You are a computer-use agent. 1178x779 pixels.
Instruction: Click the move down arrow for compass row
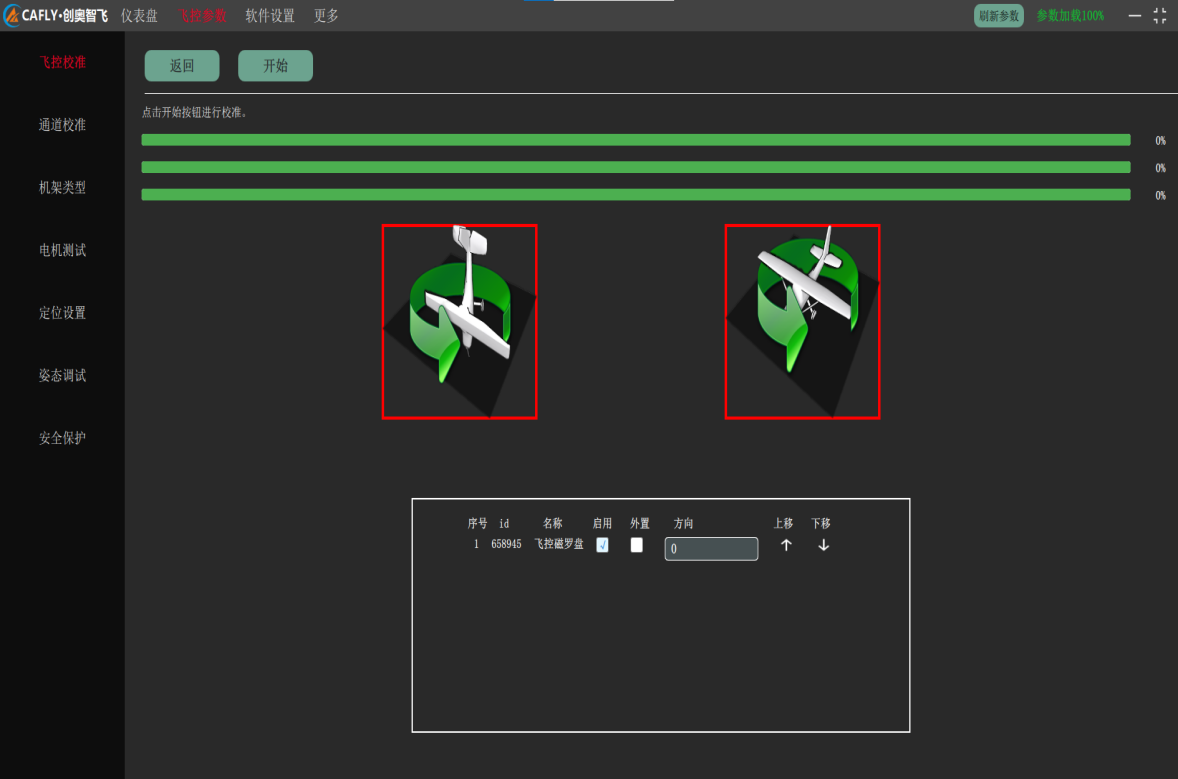(x=823, y=545)
